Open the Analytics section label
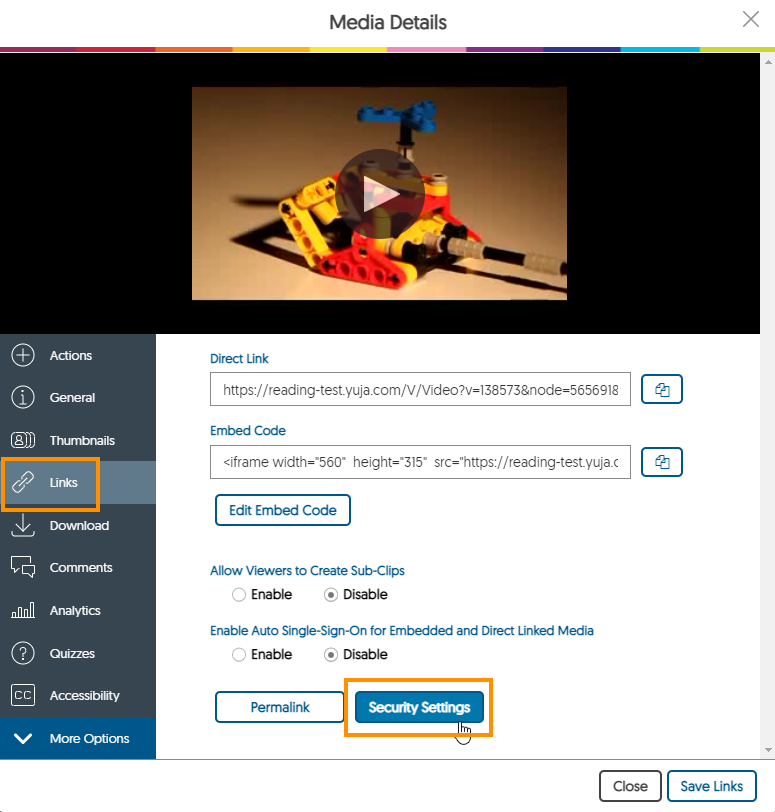The image size is (775, 812). [x=75, y=611]
